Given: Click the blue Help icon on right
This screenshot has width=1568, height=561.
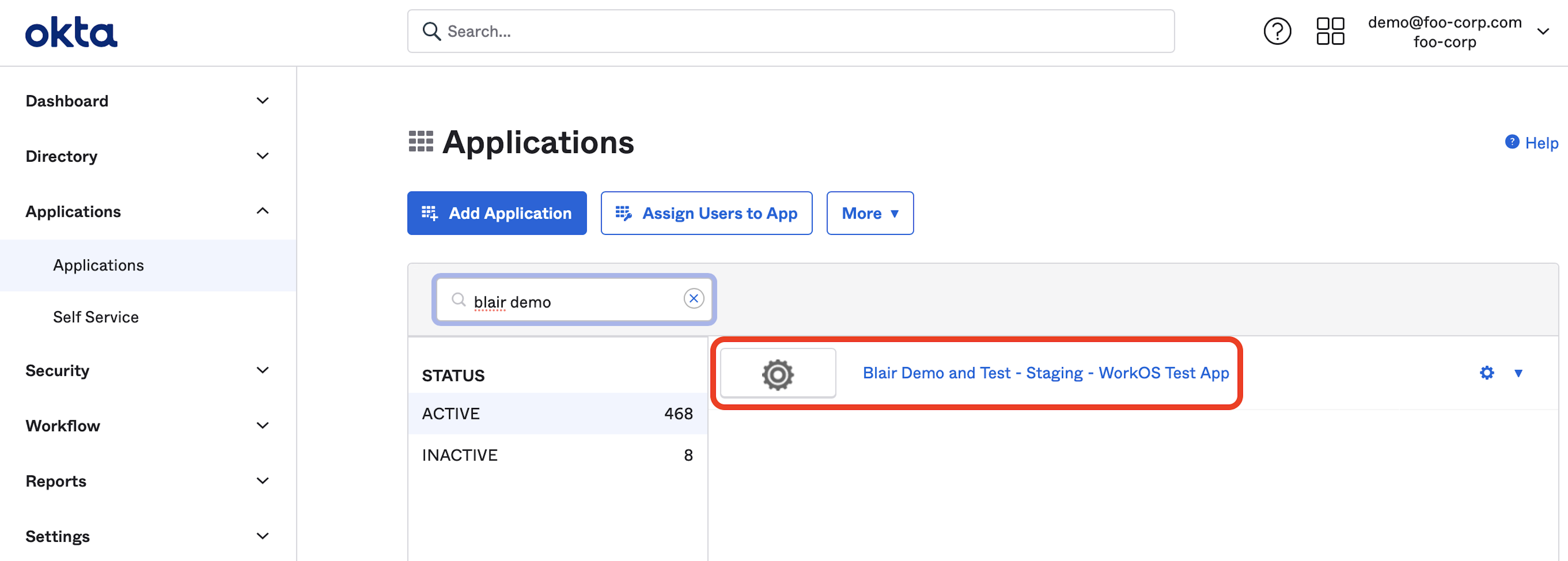Looking at the screenshot, I should click(x=1512, y=142).
